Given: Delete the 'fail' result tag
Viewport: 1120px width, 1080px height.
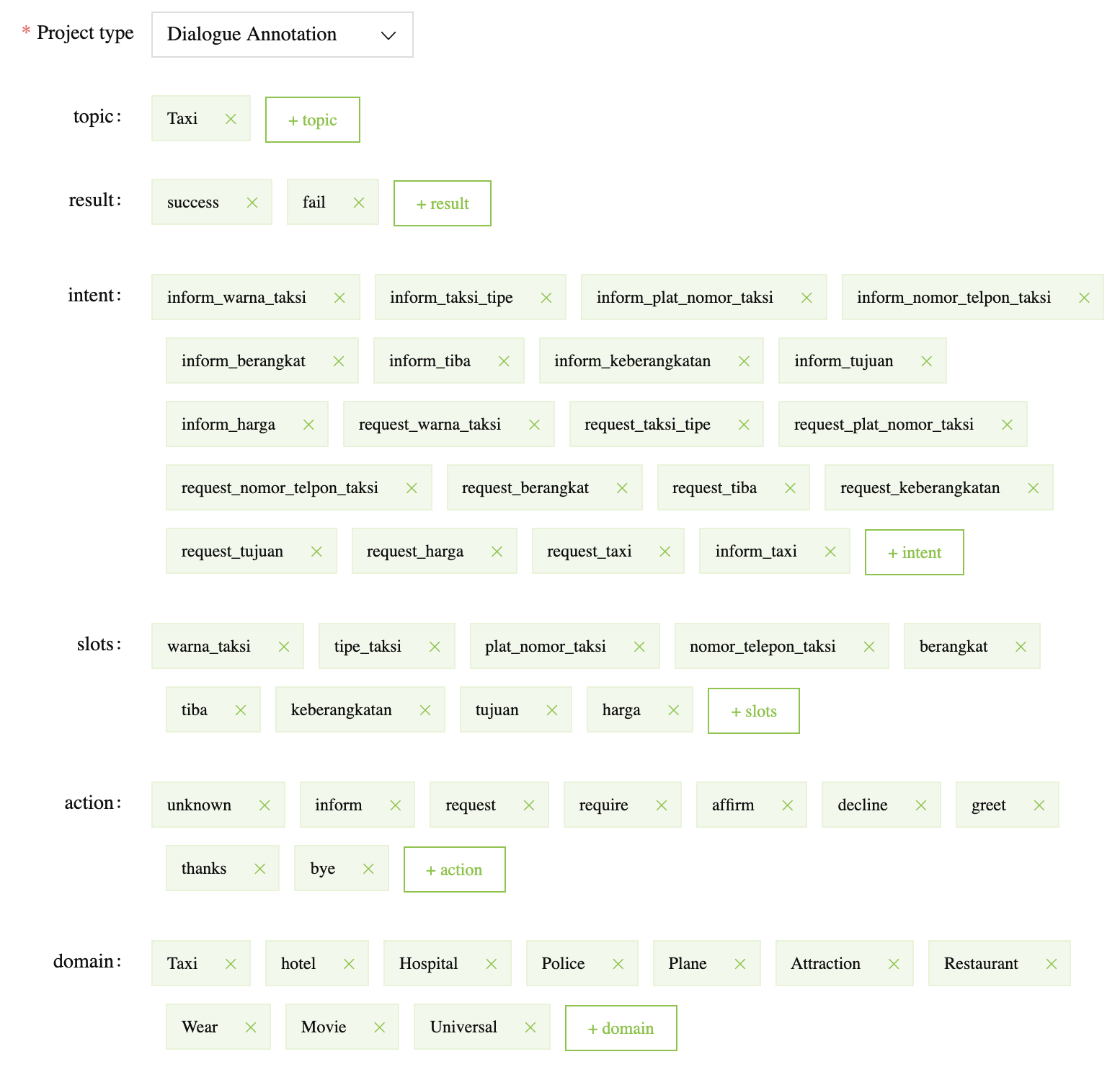Looking at the screenshot, I should coord(359,203).
